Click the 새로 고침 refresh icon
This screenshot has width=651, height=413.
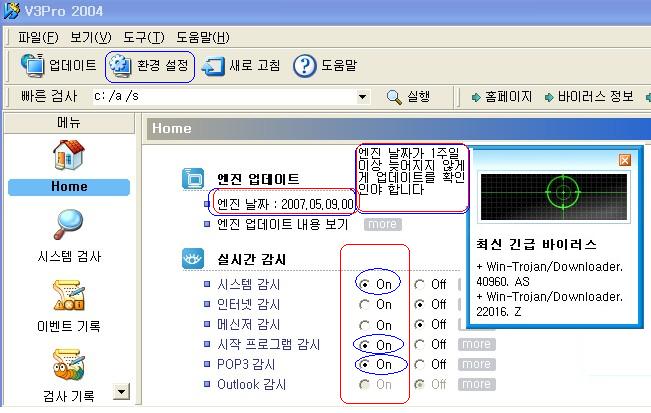coord(213,66)
